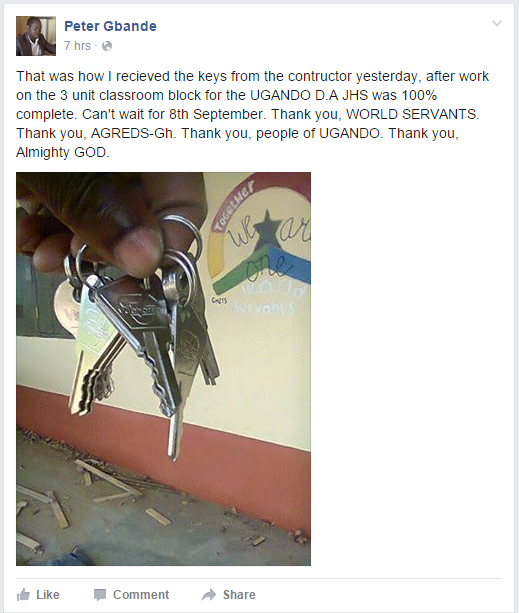
Task: Select the Comment text label
Action: tap(141, 595)
